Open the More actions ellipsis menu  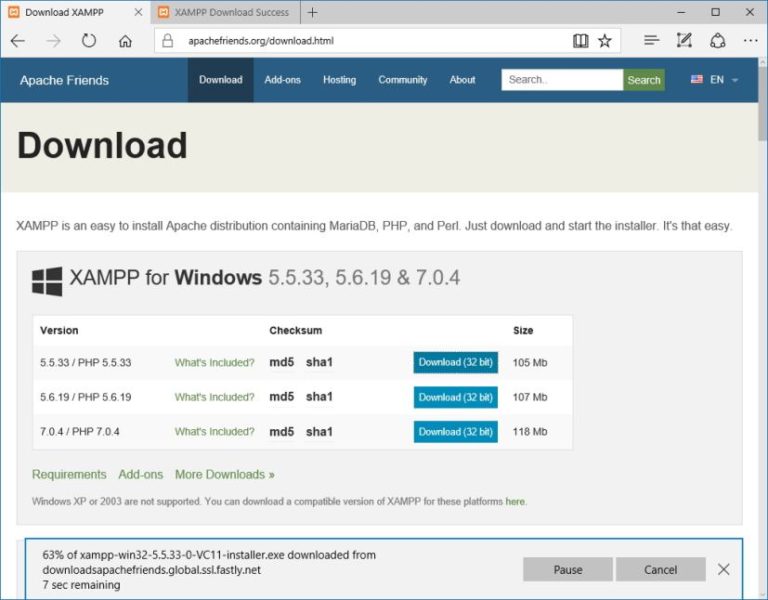tap(750, 41)
